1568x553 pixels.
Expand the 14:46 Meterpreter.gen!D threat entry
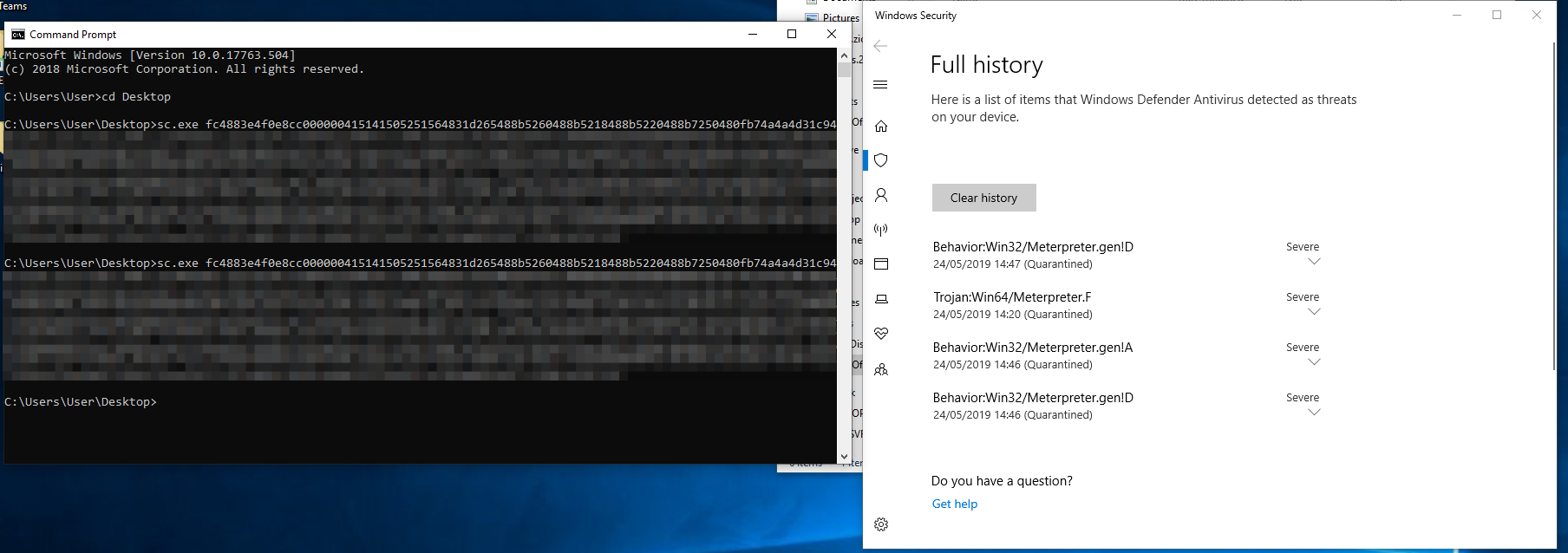pos(1314,413)
